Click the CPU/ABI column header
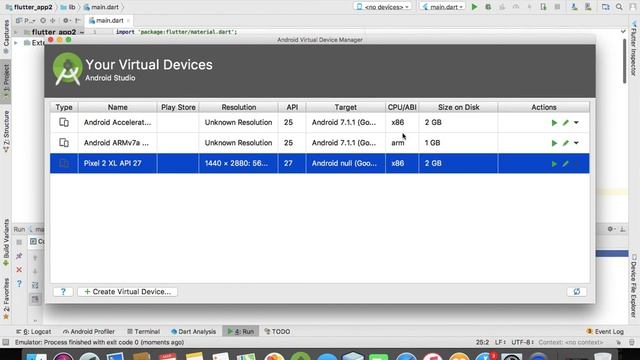 (x=402, y=107)
